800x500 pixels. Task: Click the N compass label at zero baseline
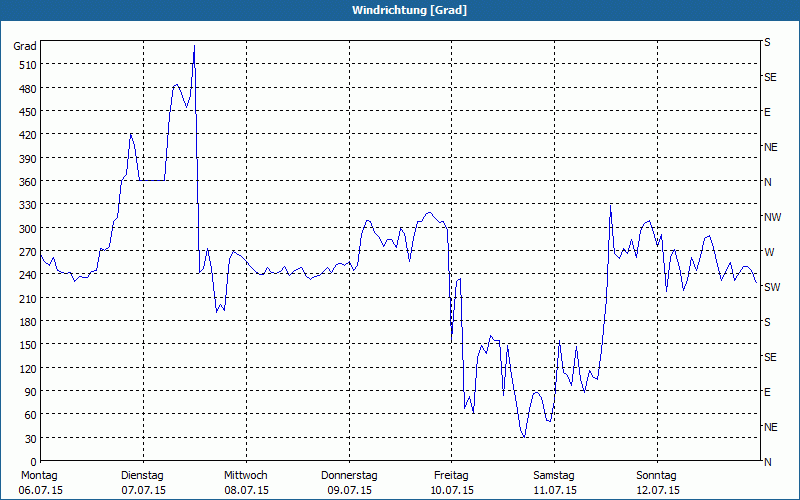pos(768,462)
